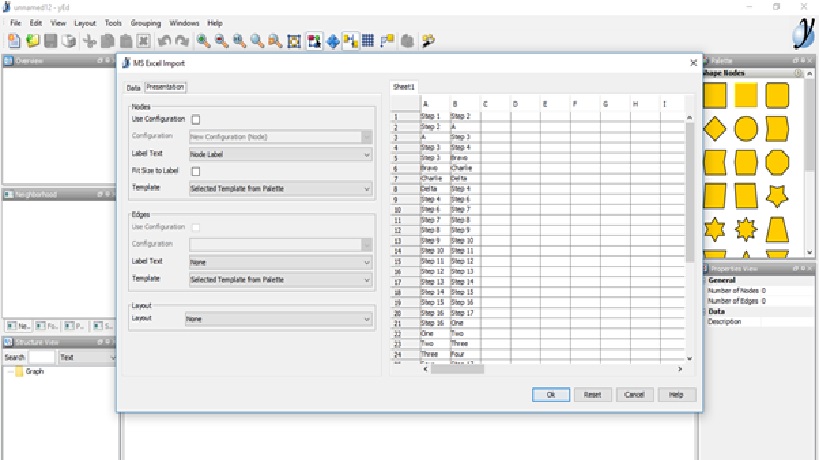Toggle the grid icon in toolbar
Screen dimensions: 819x460
[368, 41]
